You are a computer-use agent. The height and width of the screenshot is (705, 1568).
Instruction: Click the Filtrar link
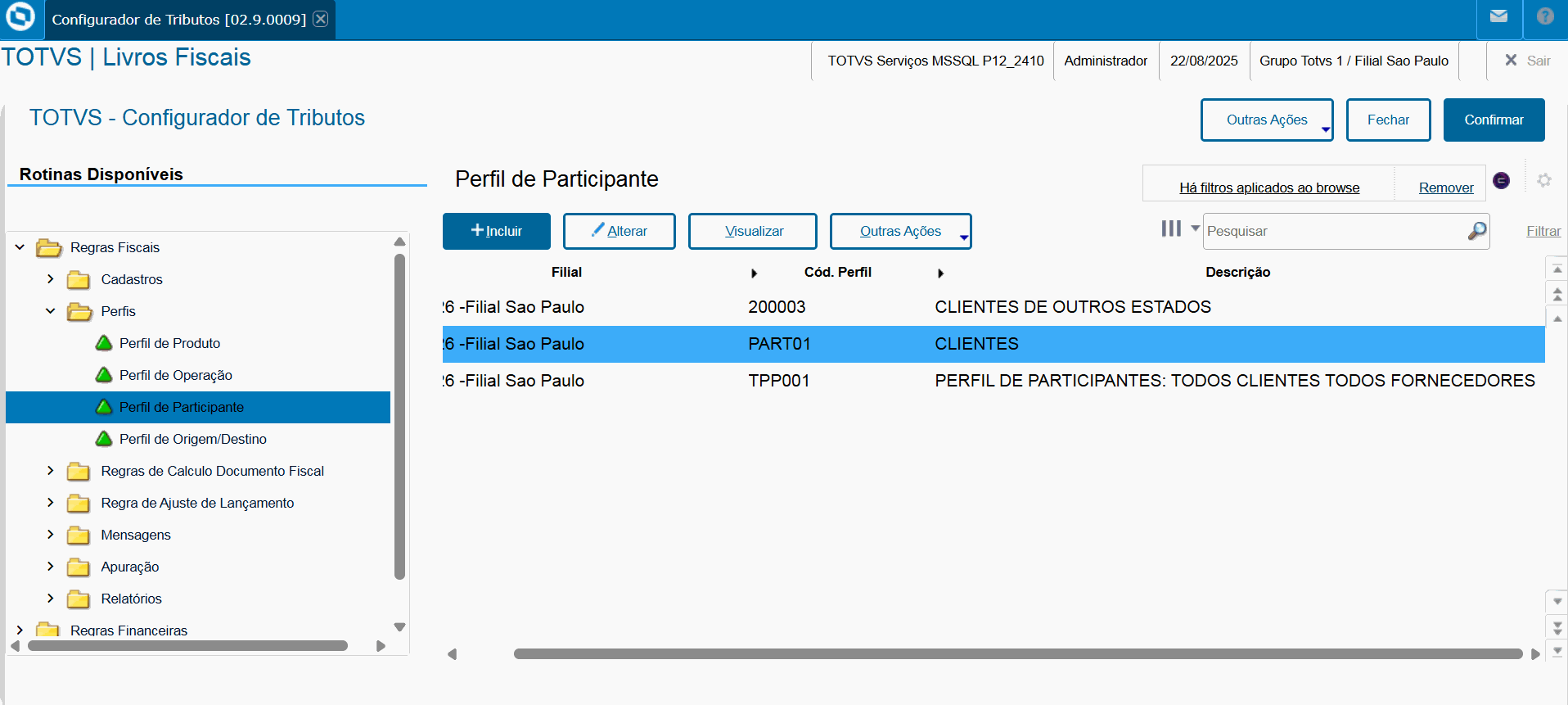click(x=1543, y=231)
